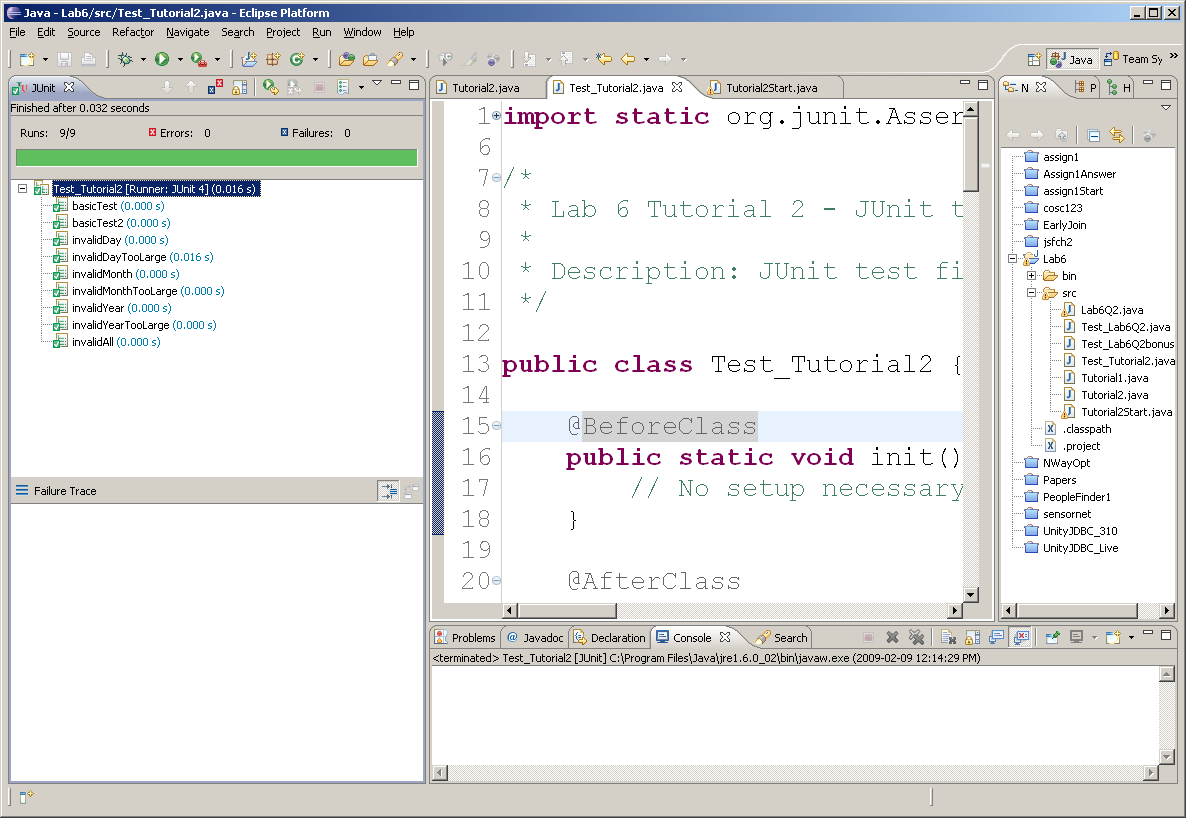Toggle Show Stack Trace in Console filter button
The height and width of the screenshot is (818, 1186).
pos(388,491)
